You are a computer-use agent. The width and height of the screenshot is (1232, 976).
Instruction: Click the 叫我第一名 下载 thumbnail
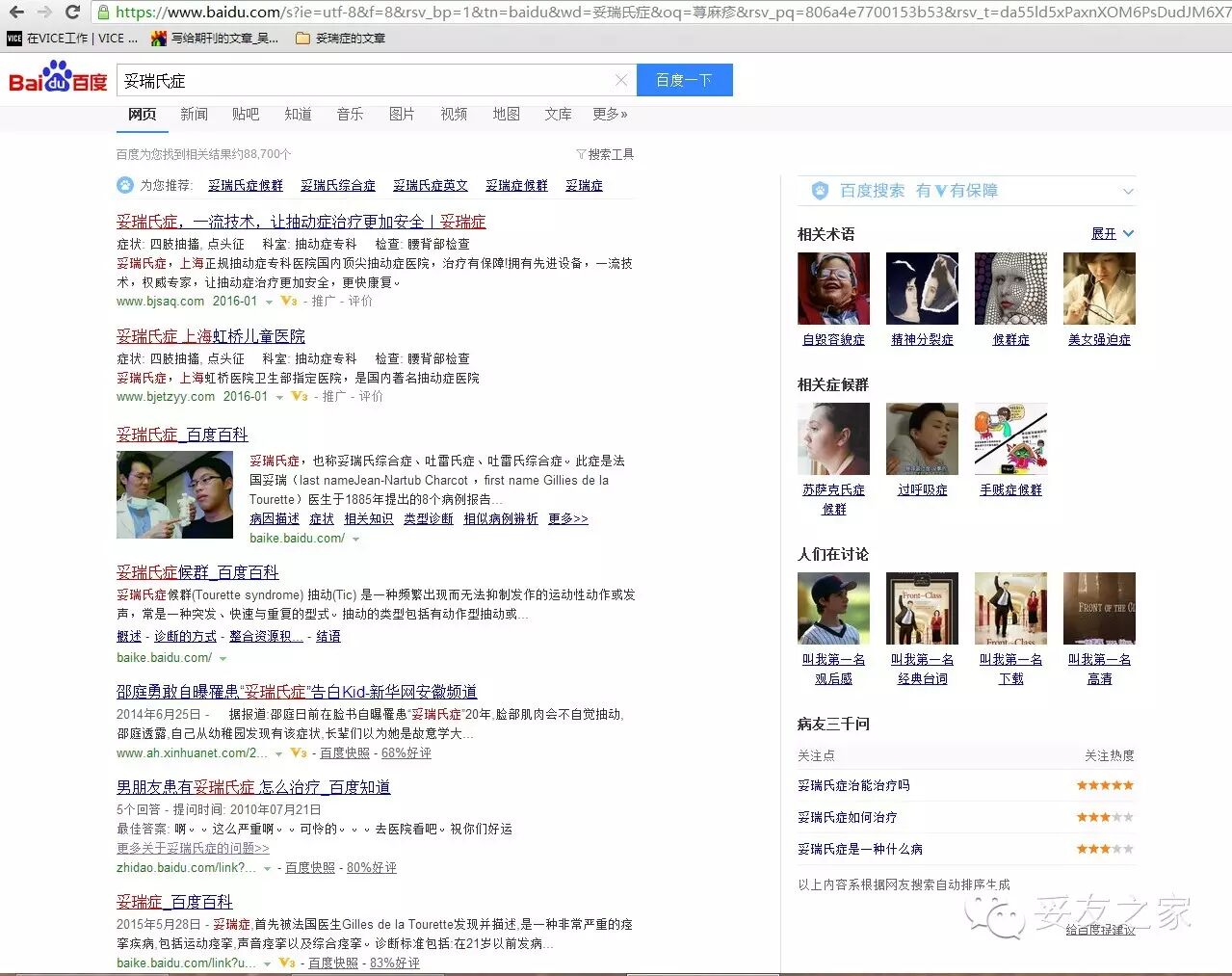tap(1011, 608)
